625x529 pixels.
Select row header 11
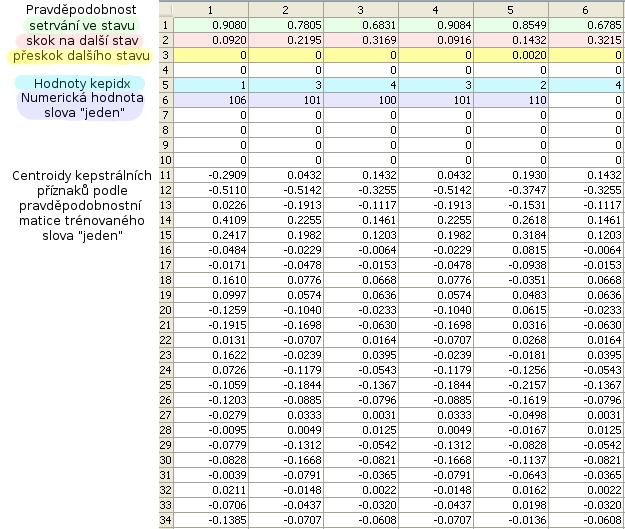[x=166, y=175]
